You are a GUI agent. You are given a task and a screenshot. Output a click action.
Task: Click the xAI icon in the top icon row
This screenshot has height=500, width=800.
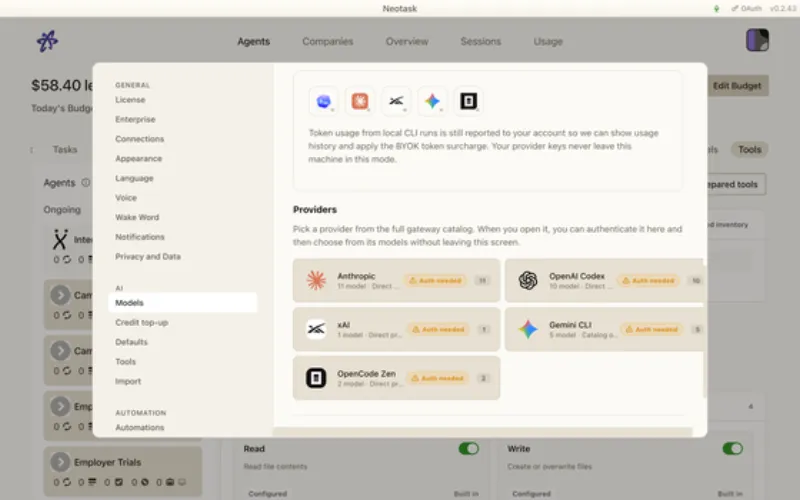396,101
